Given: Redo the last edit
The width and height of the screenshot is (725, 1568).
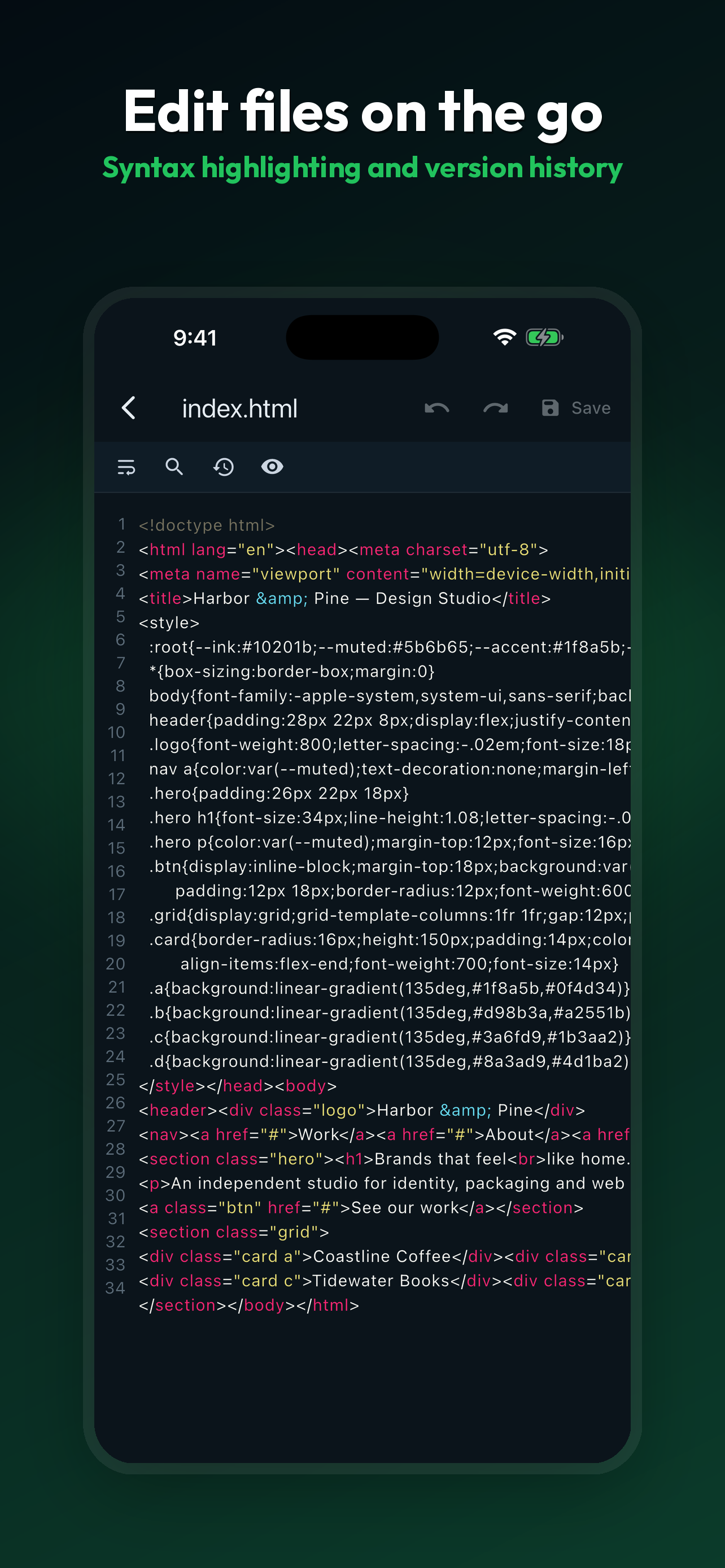Looking at the screenshot, I should tap(496, 408).
